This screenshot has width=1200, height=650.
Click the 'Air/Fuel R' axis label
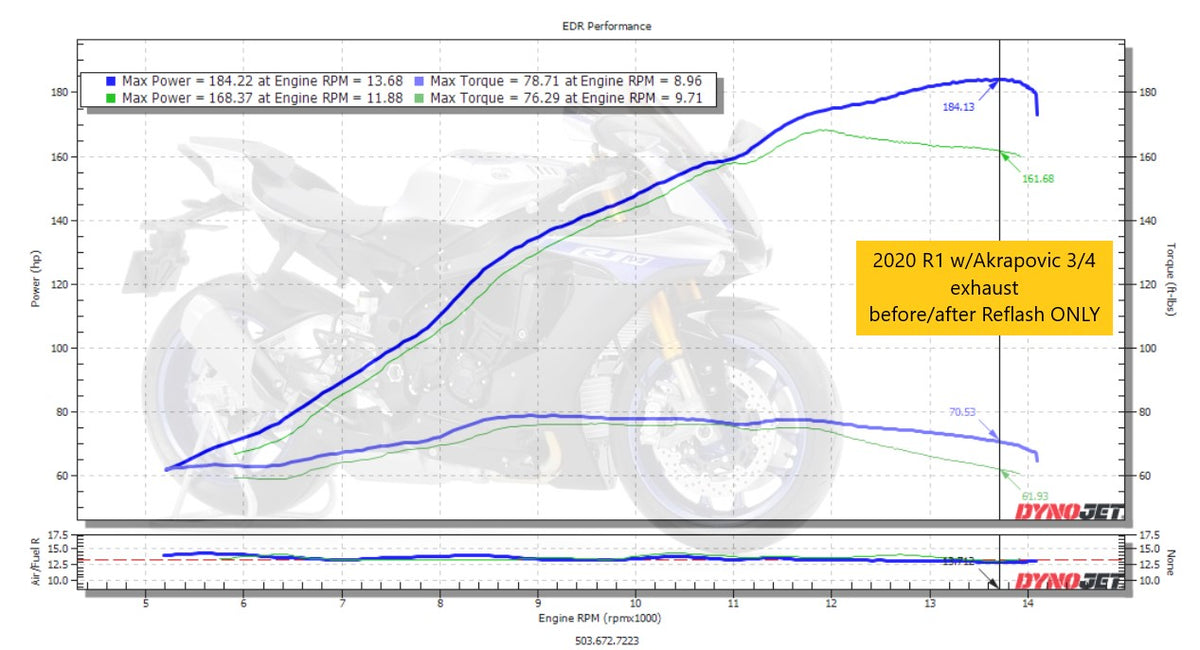[x=37, y=560]
